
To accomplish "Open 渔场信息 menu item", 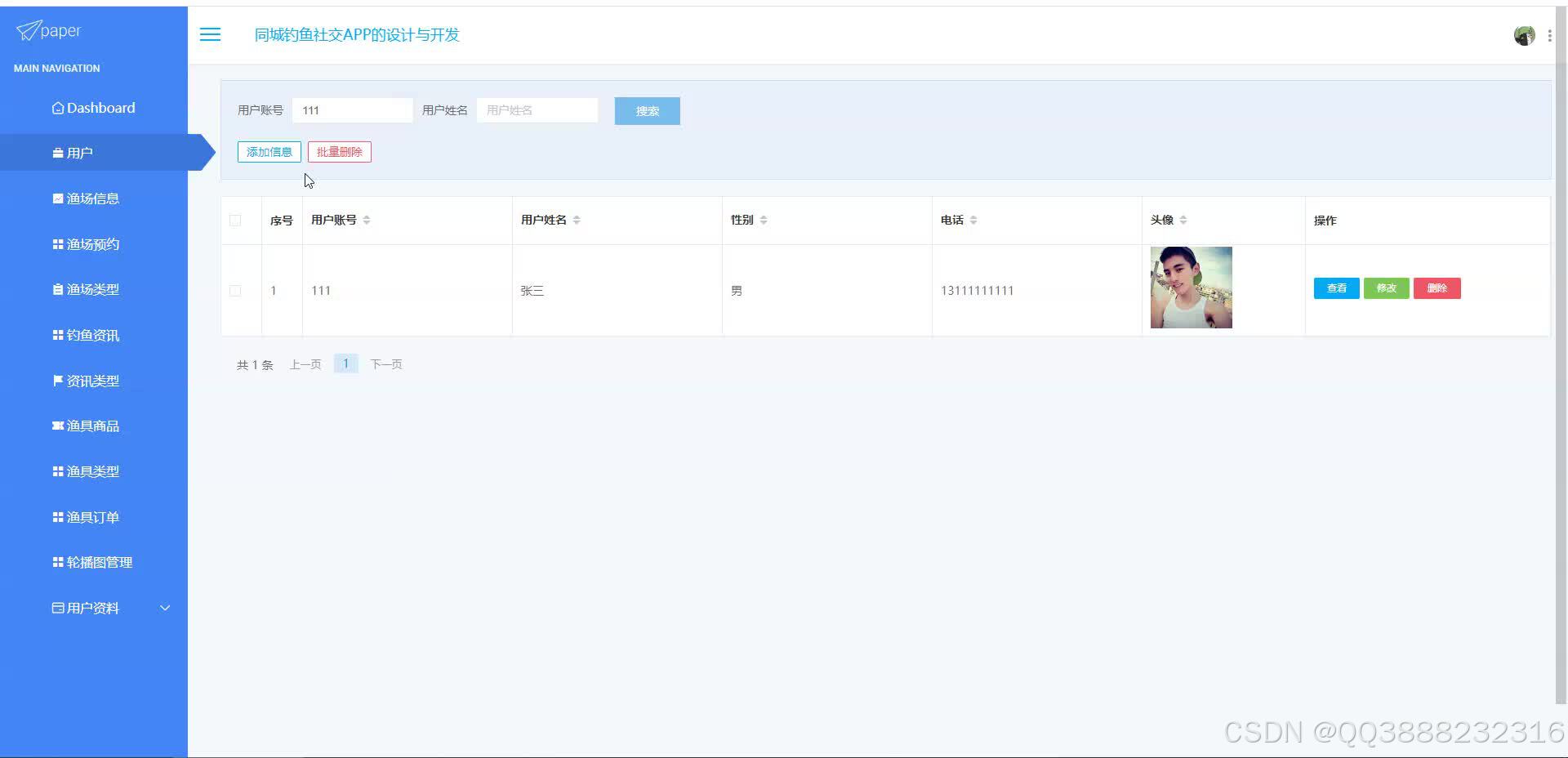I will coord(94,198).
